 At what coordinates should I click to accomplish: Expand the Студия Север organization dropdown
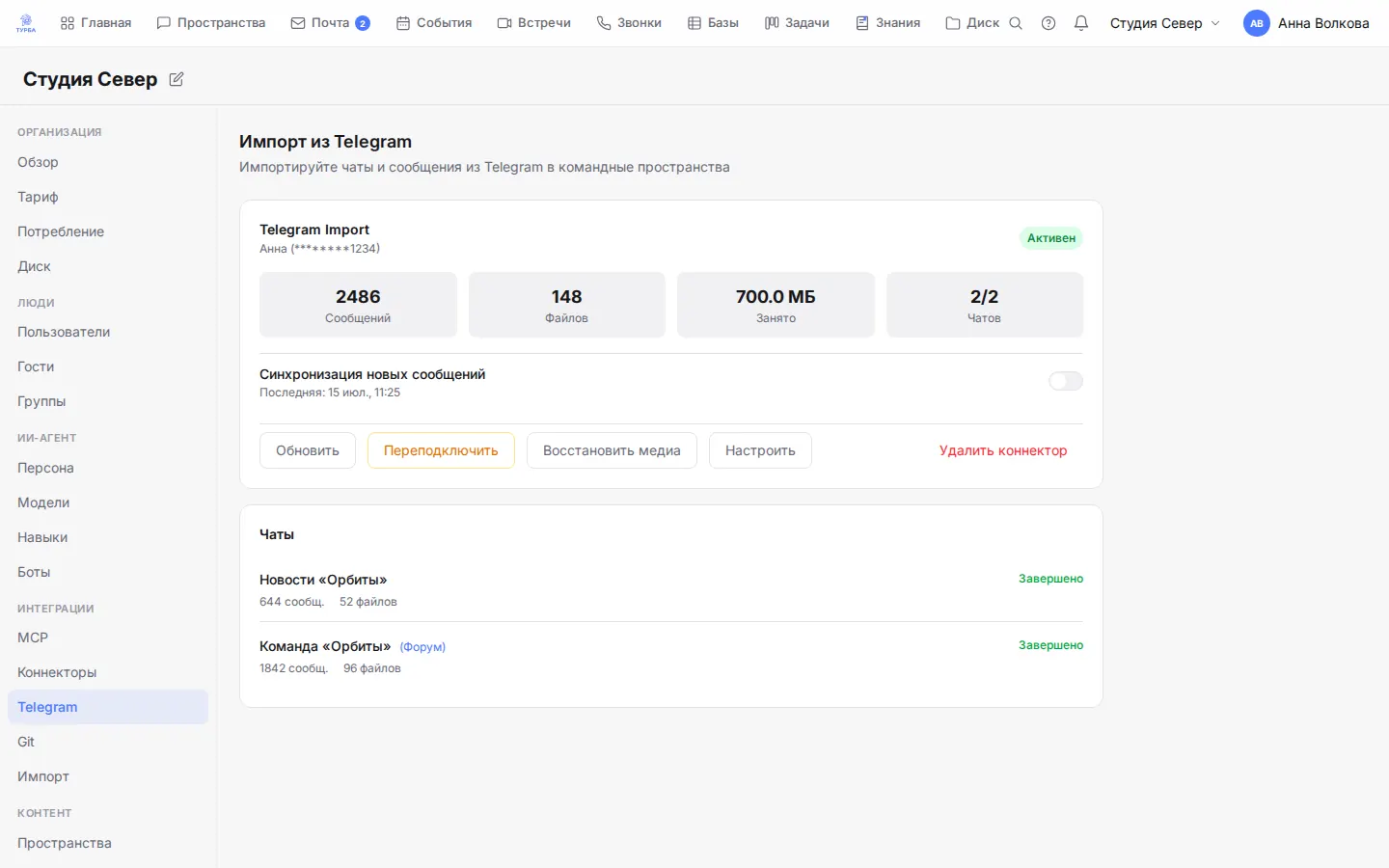(1165, 23)
